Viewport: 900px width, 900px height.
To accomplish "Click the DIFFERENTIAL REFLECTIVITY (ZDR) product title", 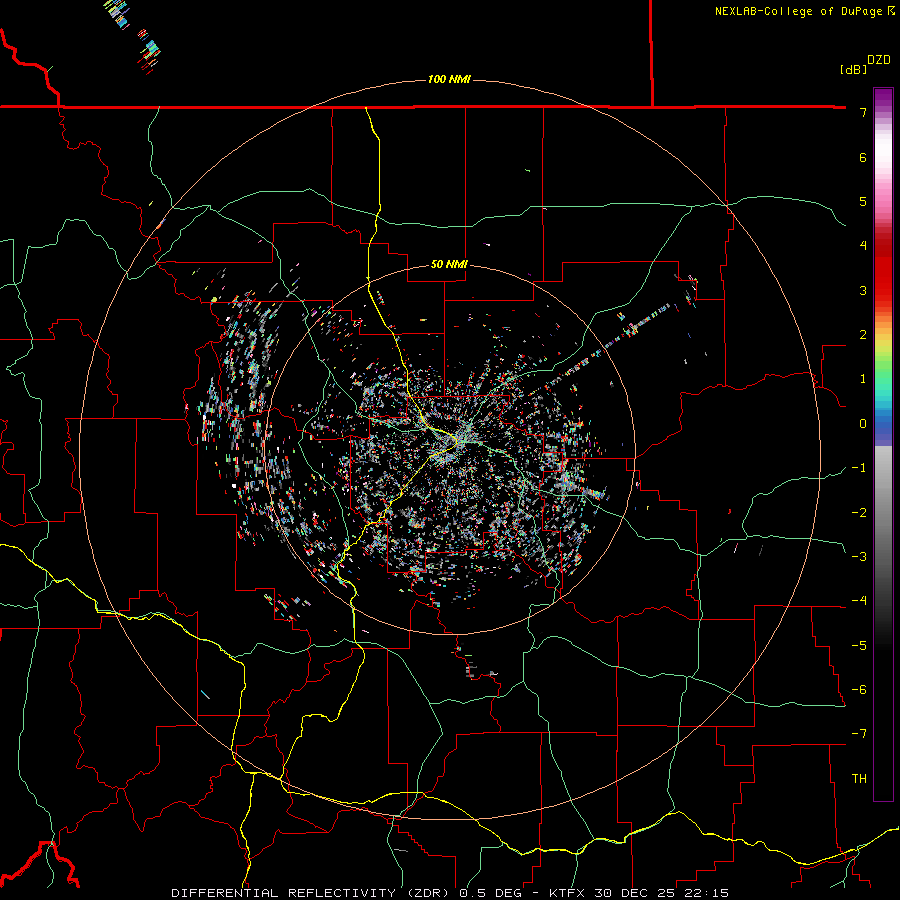I will pyautogui.click(x=312, y=893).
